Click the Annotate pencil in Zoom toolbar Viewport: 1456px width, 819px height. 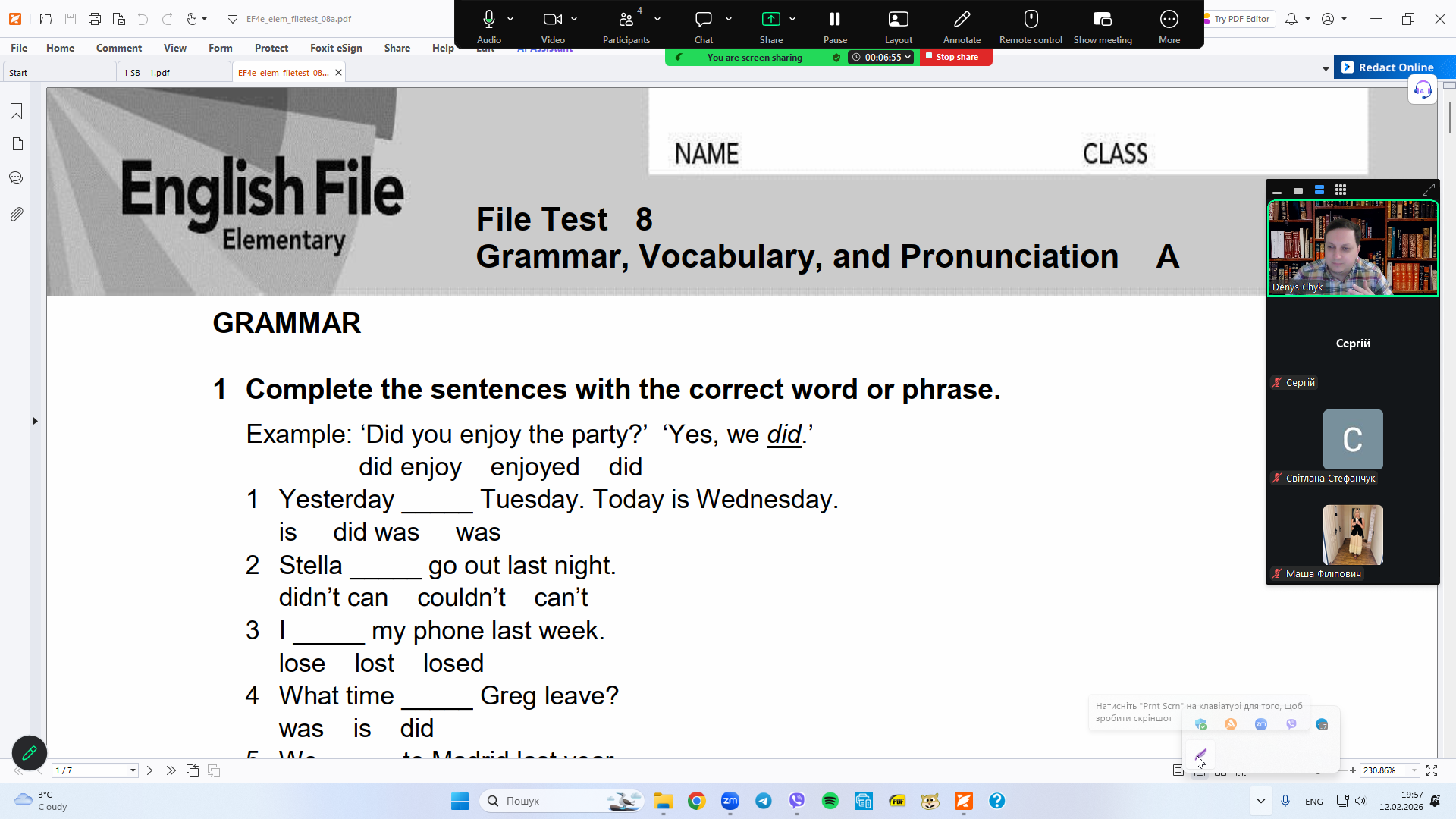pos(962,25)
